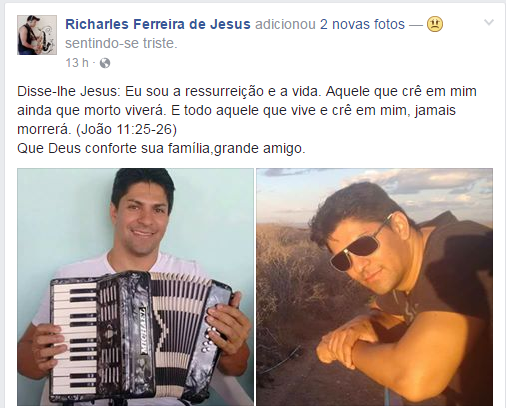The image size is (506, 408).
Task: Click the MICHAEL label on the accordion
Action: [x=143, y=331]
